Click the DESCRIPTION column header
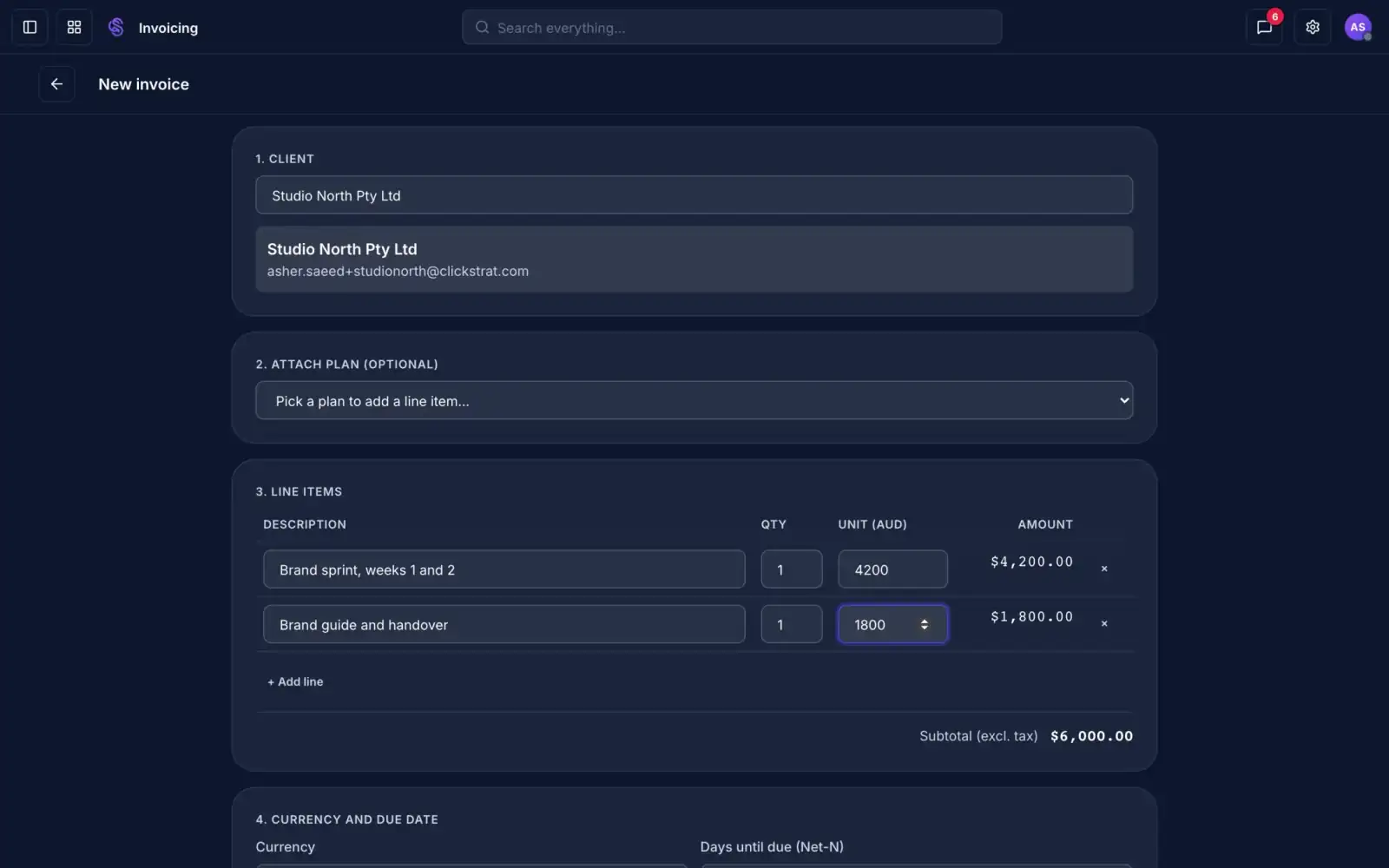The width and height of the screenshot is (1389, 868). (305, 524)
